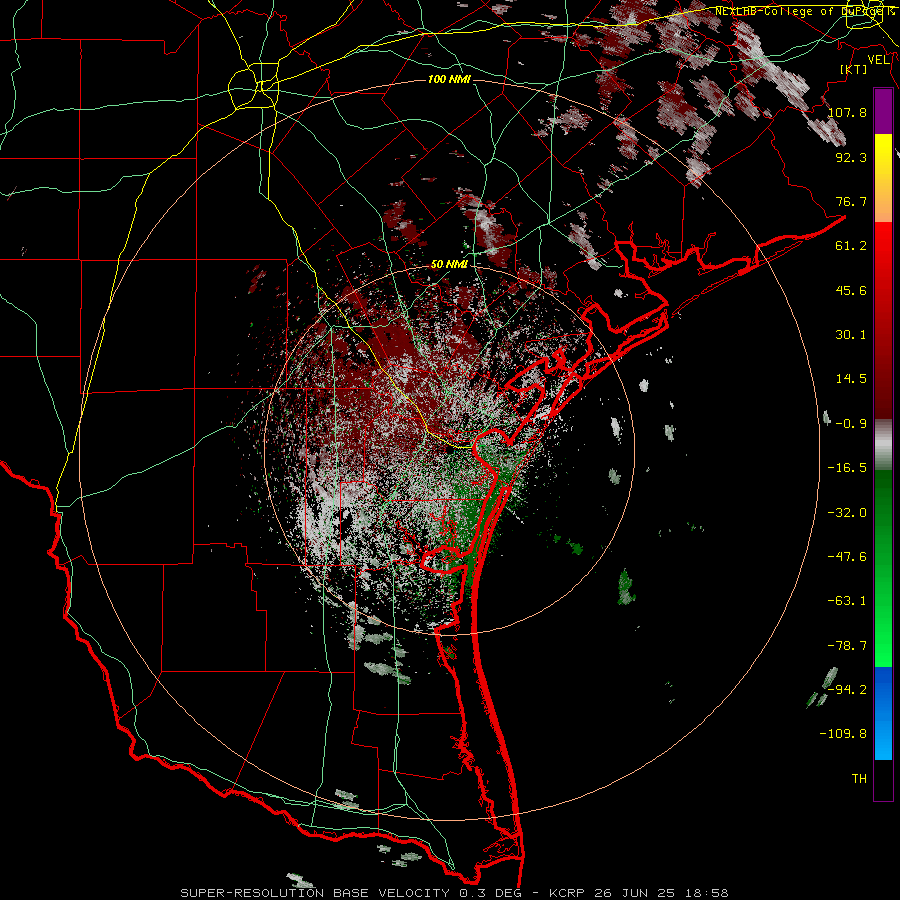This screenshot has width=900, height=900.
Task: Click the TH label in the legend
Action: [859, 779]
